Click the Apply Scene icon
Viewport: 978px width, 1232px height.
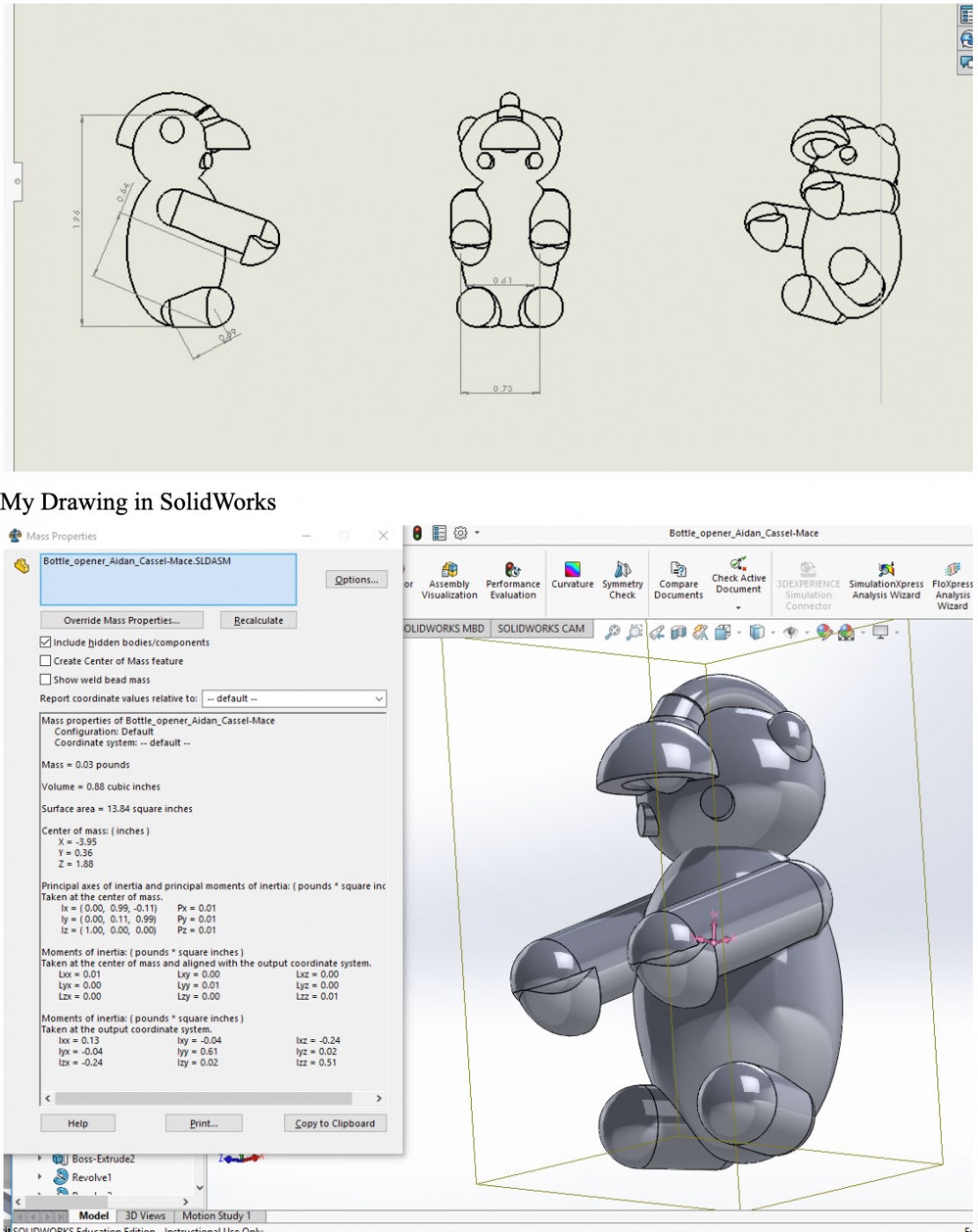[846, 632]
